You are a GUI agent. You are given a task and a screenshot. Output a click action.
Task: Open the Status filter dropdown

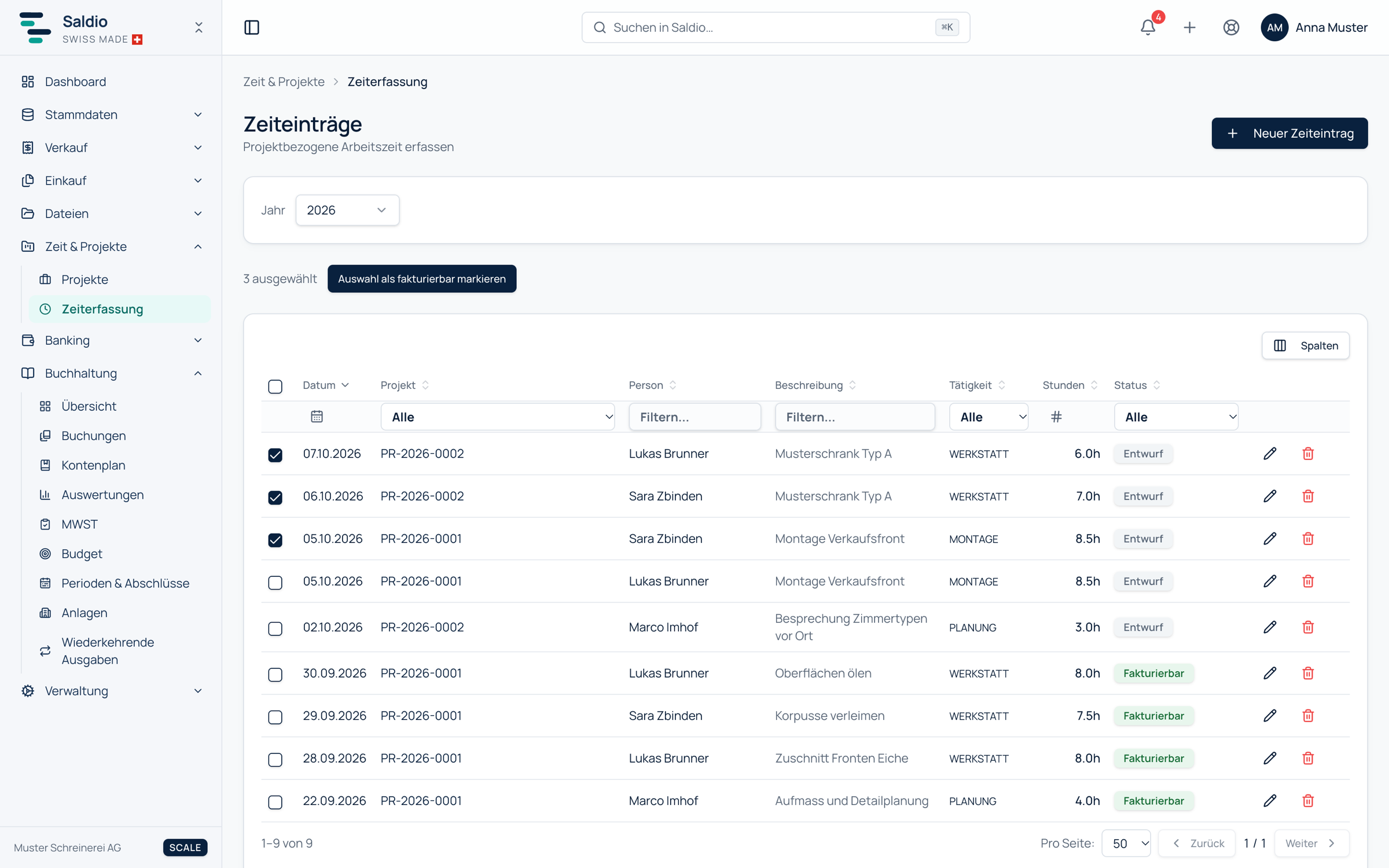(x=1176, y=417)
